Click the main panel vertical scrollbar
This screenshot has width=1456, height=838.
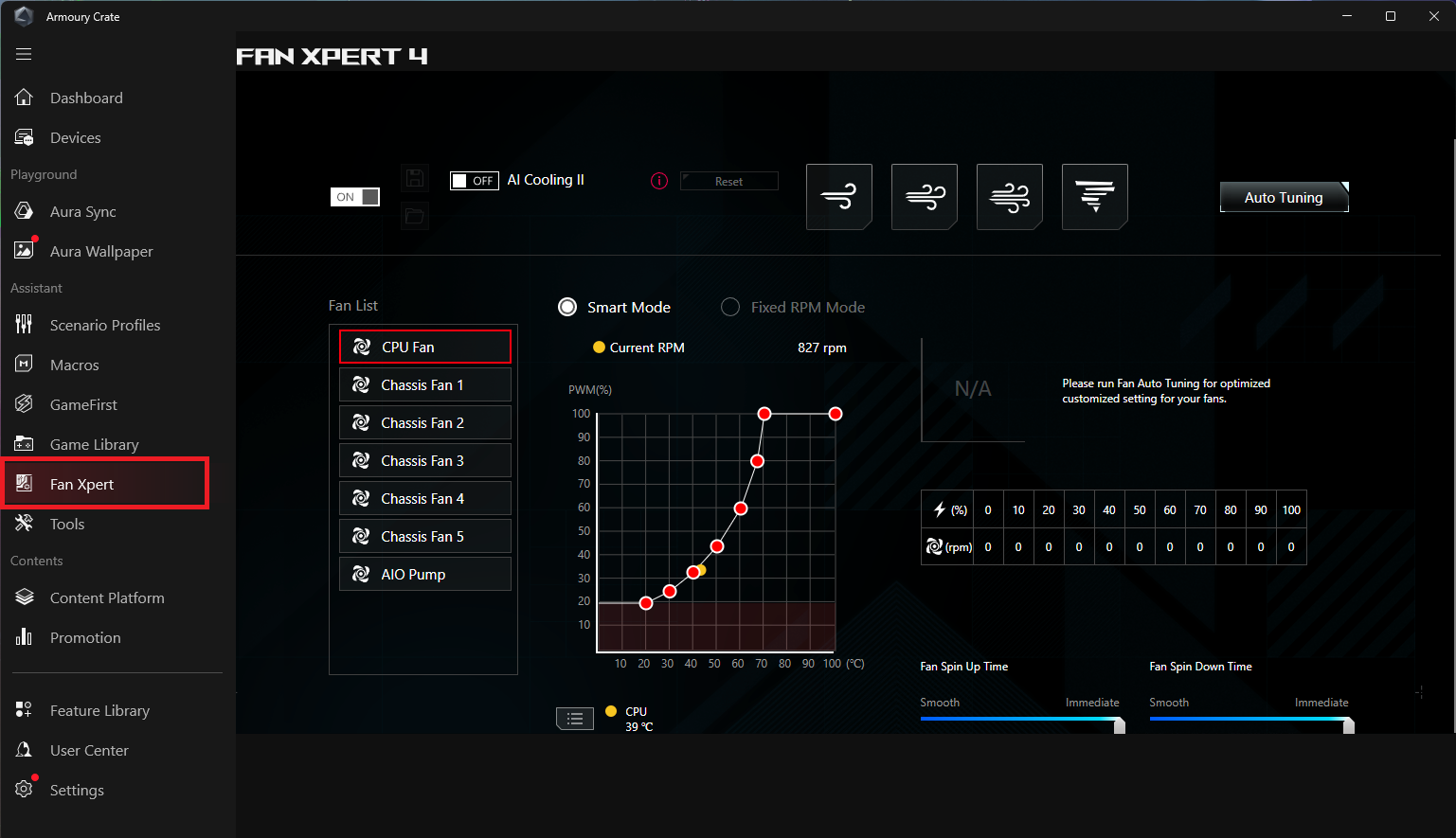pos(1452,436)
